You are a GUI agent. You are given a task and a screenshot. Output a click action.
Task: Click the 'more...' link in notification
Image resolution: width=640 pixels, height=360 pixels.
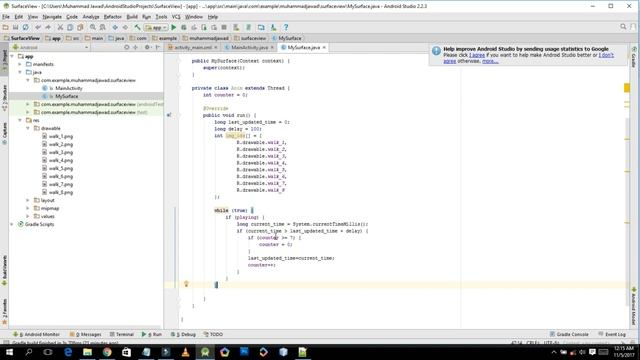click(490, 61)
